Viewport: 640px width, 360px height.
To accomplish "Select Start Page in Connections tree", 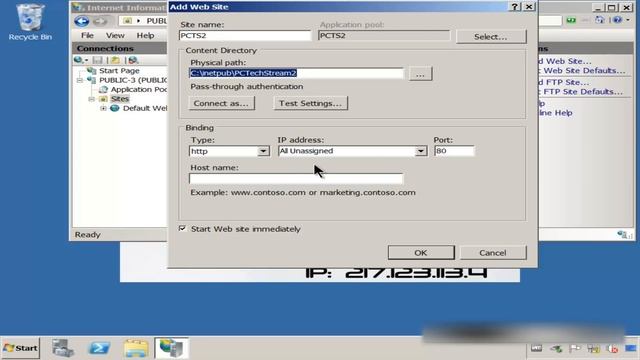I will pos(119,71).
